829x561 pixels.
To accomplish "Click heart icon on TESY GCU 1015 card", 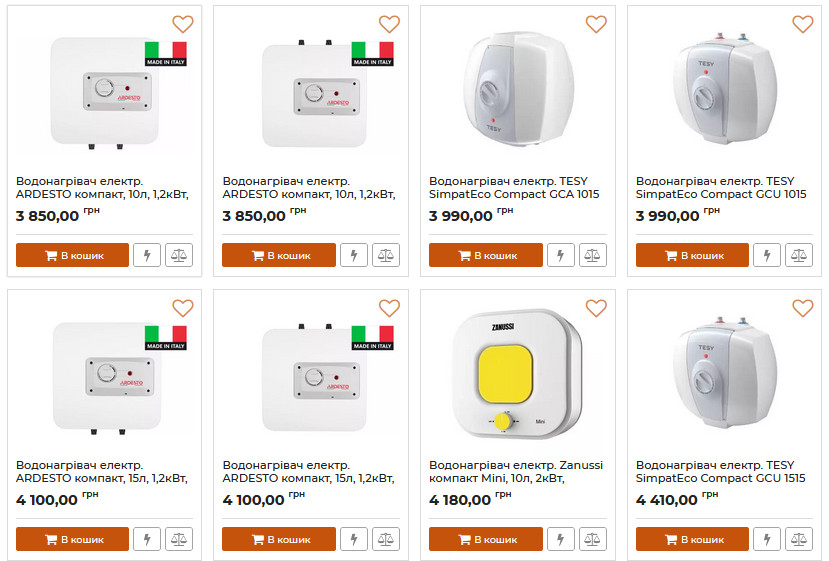I will tap(802, 24).
